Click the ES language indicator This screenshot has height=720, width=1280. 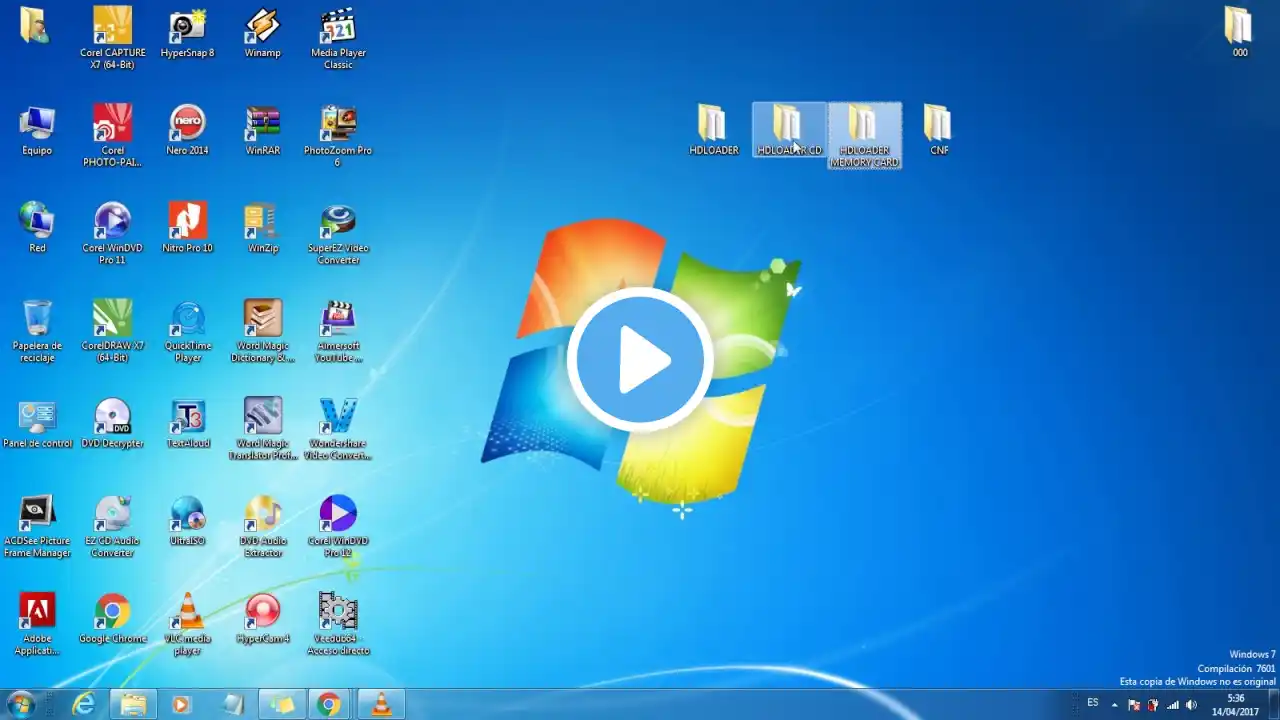pos(1093,704)
